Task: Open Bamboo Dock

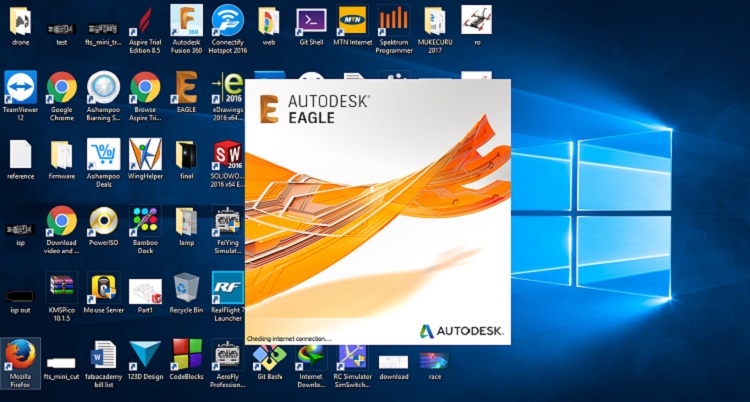Action: pyautogui.click(x=145, y=221)
